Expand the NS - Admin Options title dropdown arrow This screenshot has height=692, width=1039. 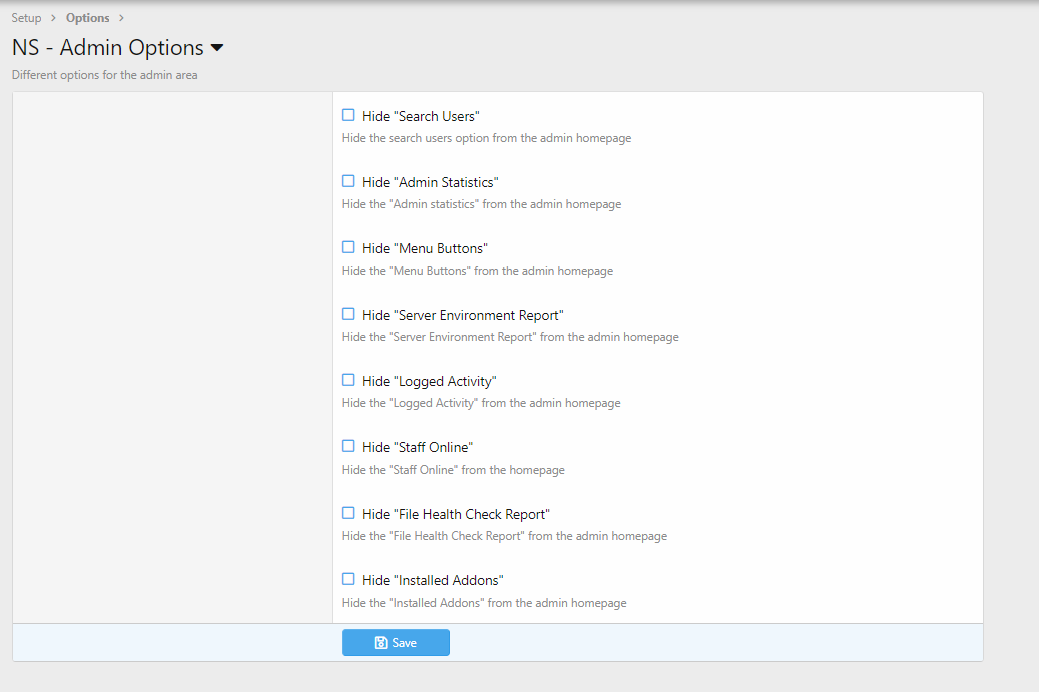click(217, 48)
